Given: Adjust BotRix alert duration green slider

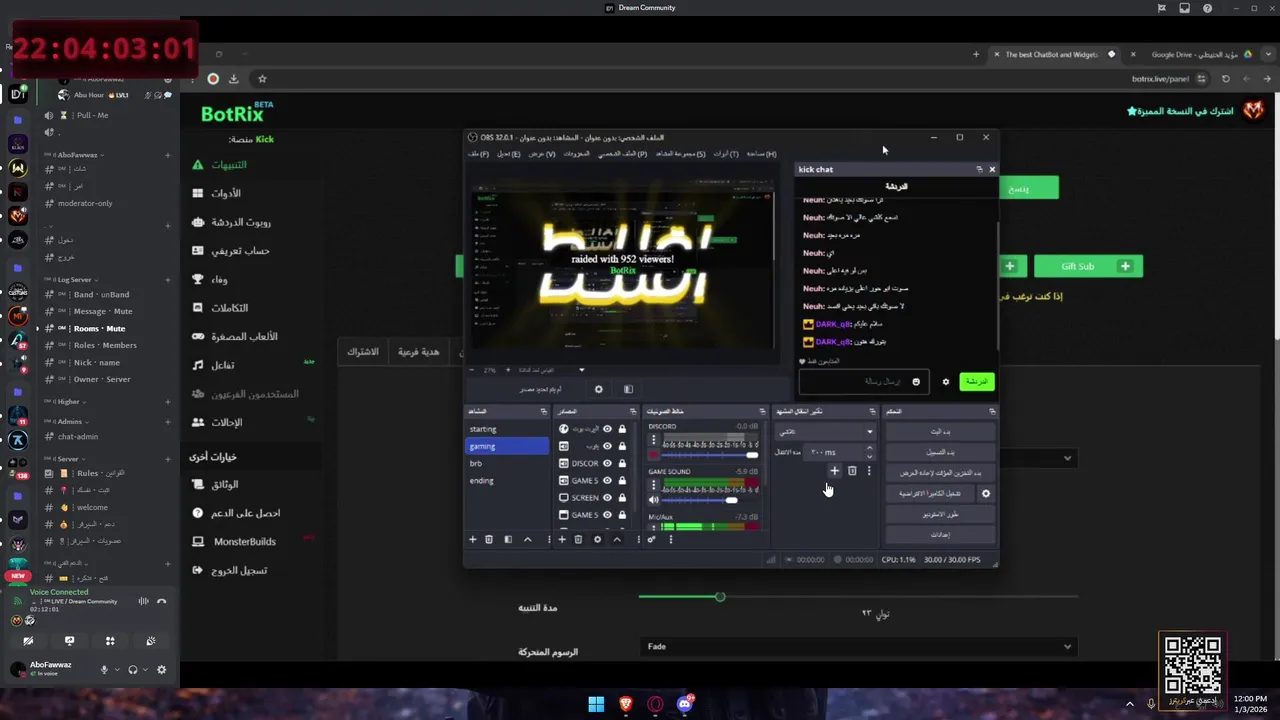Looking at the screenshot, I should click(719, 597).
